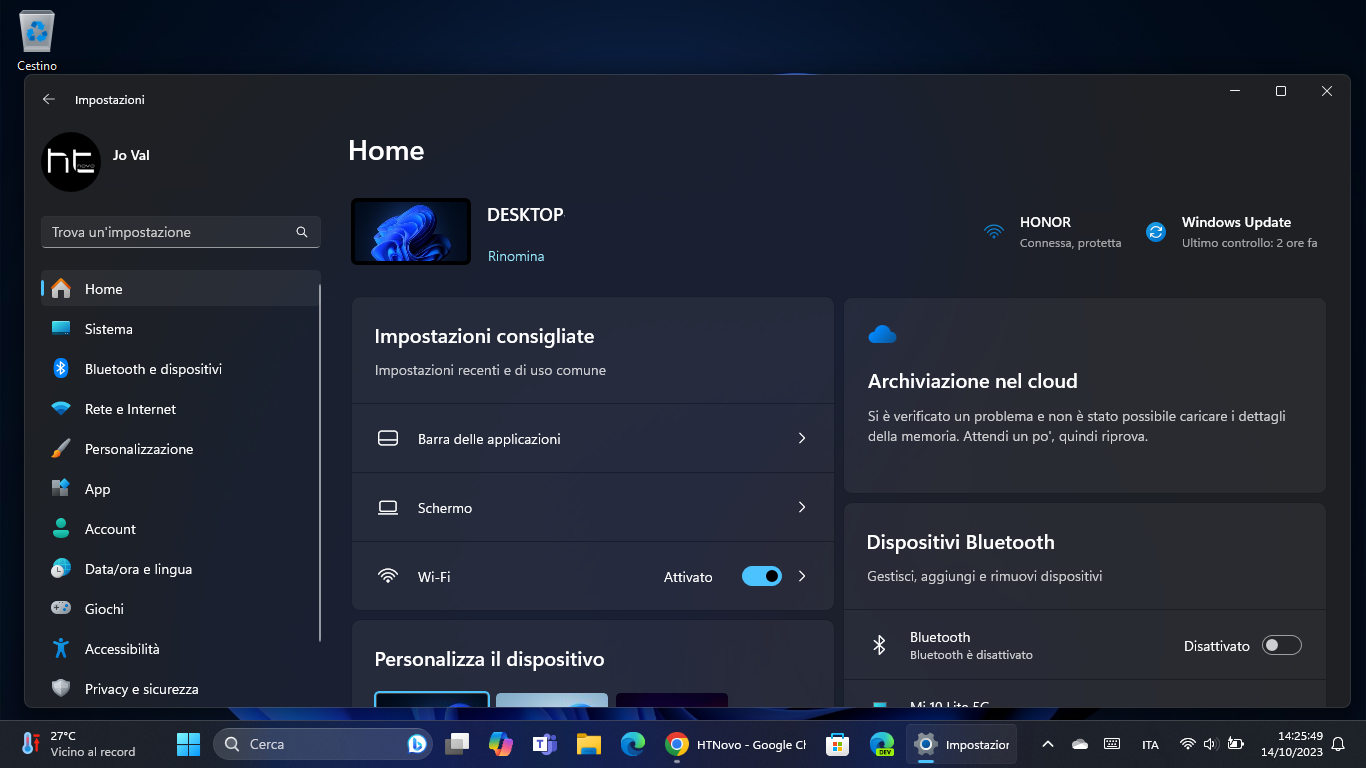Open the clock and date flyout
Screen dimensions: 1366x768
tap(1292, 744)
